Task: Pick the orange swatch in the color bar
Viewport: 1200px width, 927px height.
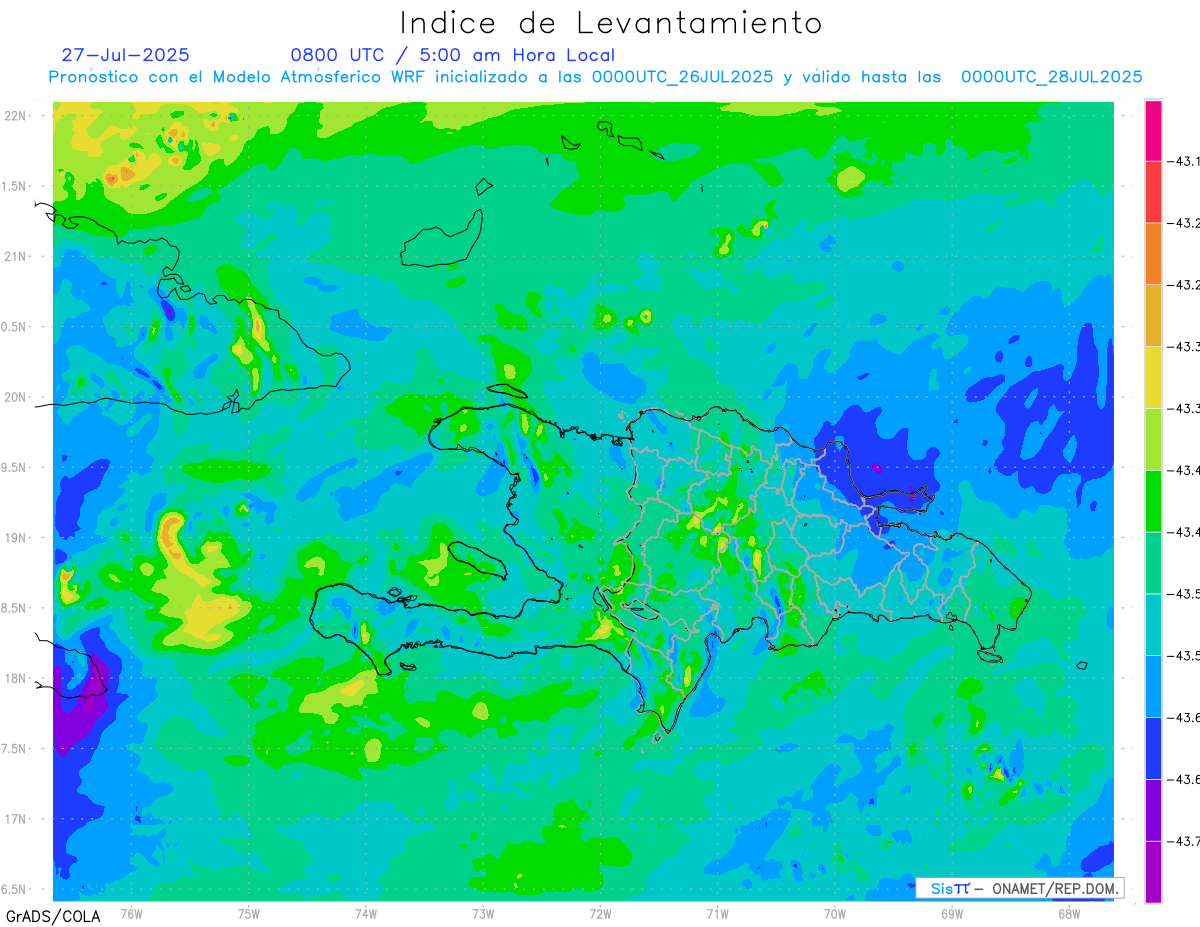Action: 1153,253
